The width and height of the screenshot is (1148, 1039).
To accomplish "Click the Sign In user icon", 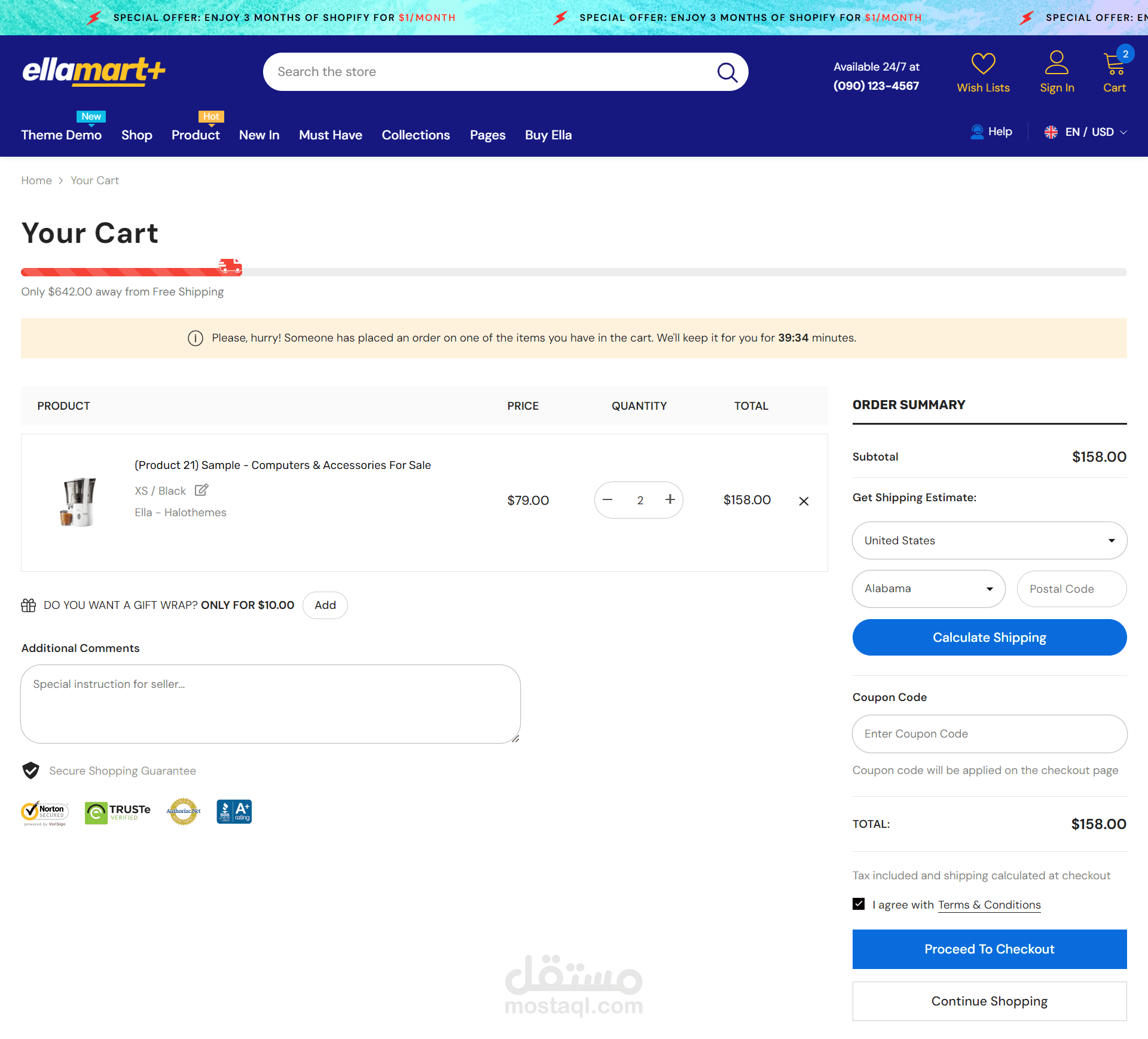I will tap(1057, 63).
